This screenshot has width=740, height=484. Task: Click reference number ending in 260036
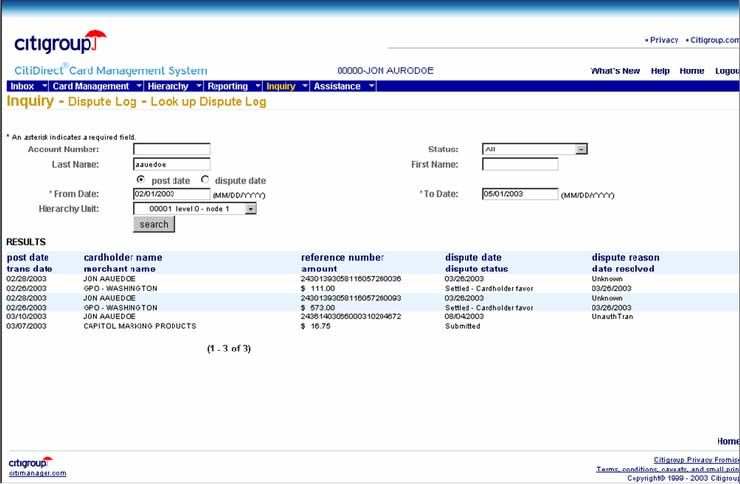click(x=351, y=279)
